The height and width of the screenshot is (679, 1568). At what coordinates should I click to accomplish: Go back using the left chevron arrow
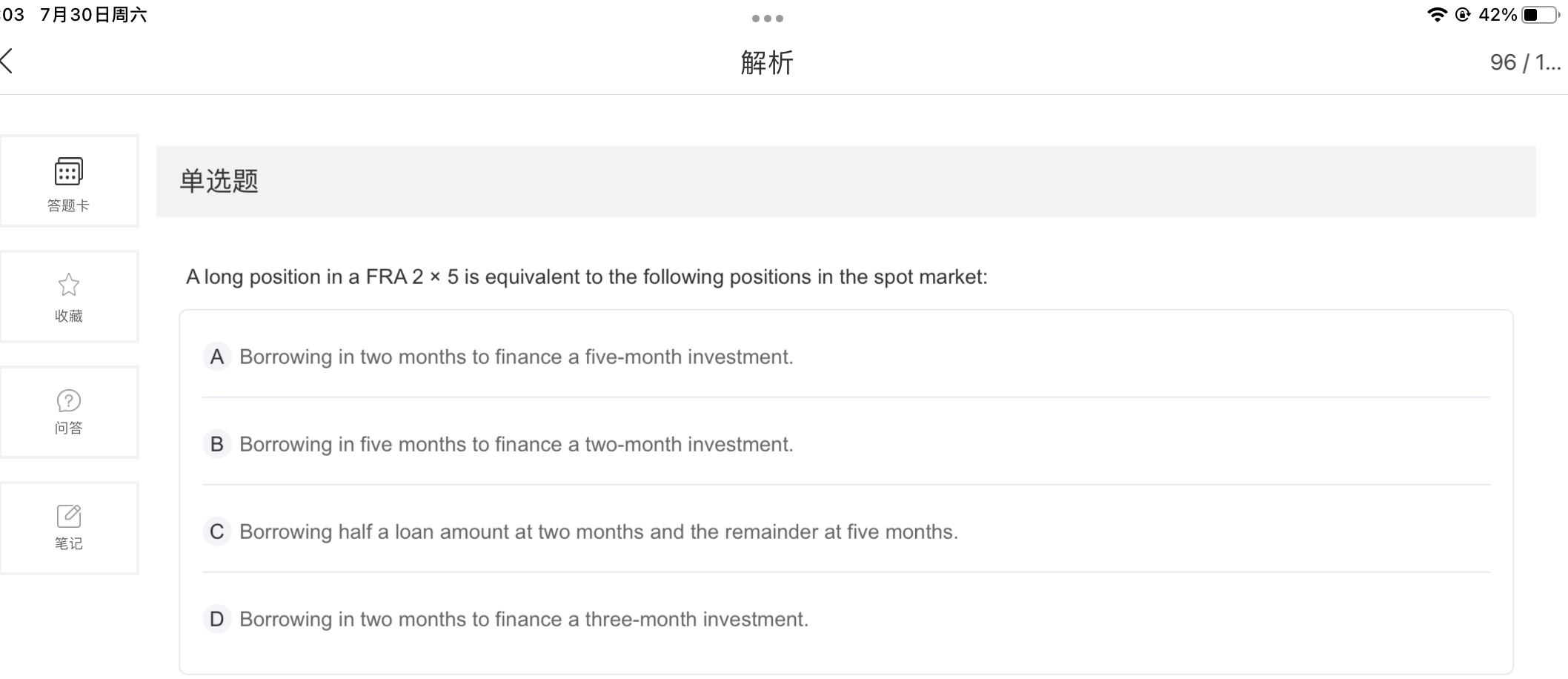7,62
